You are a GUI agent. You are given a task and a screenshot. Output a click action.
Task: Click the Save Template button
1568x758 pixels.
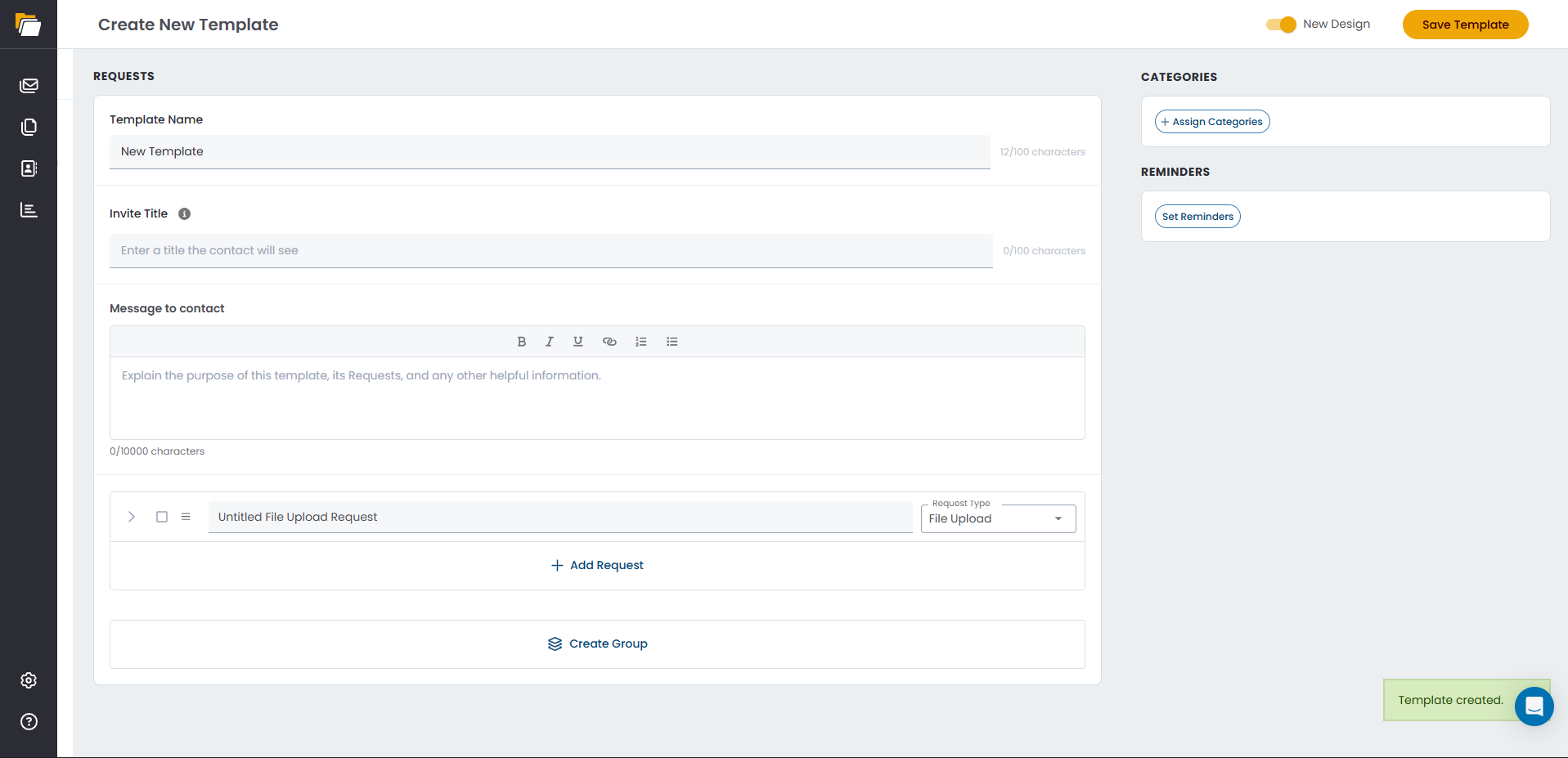point(1465,25)
